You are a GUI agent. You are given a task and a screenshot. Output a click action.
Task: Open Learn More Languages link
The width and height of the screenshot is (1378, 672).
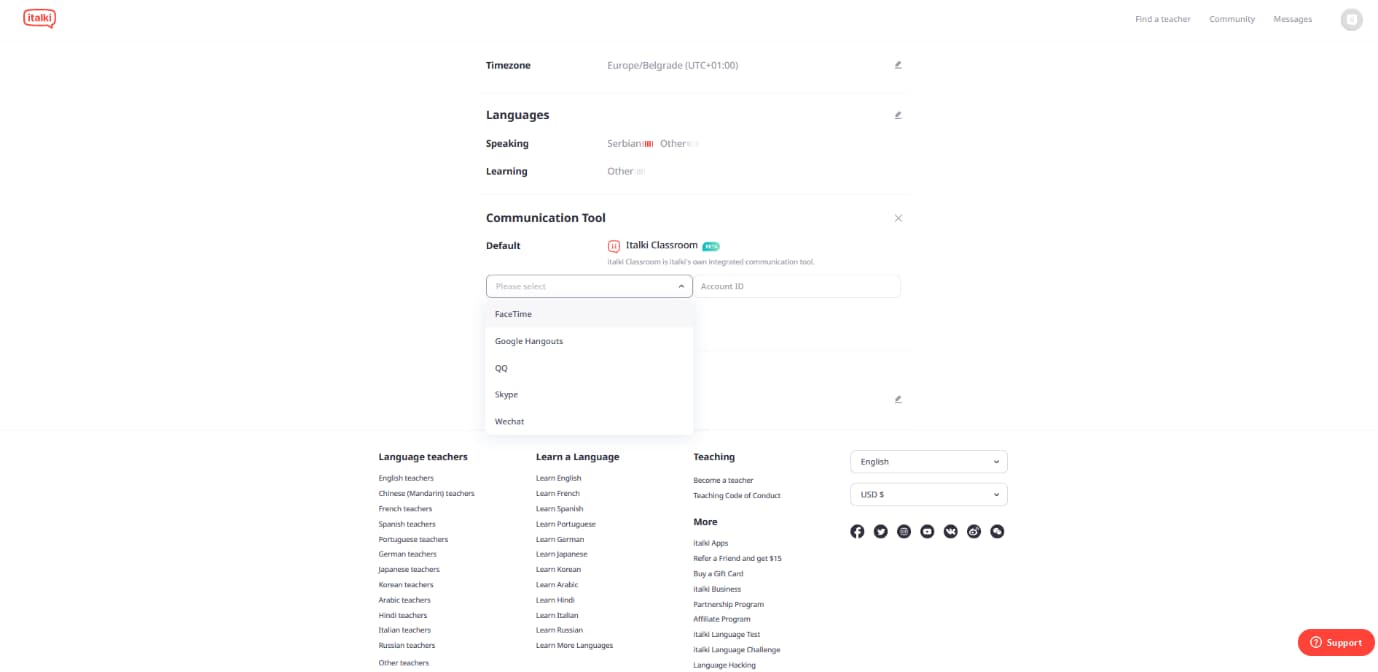pyautogui.click(x=574, y=645)
